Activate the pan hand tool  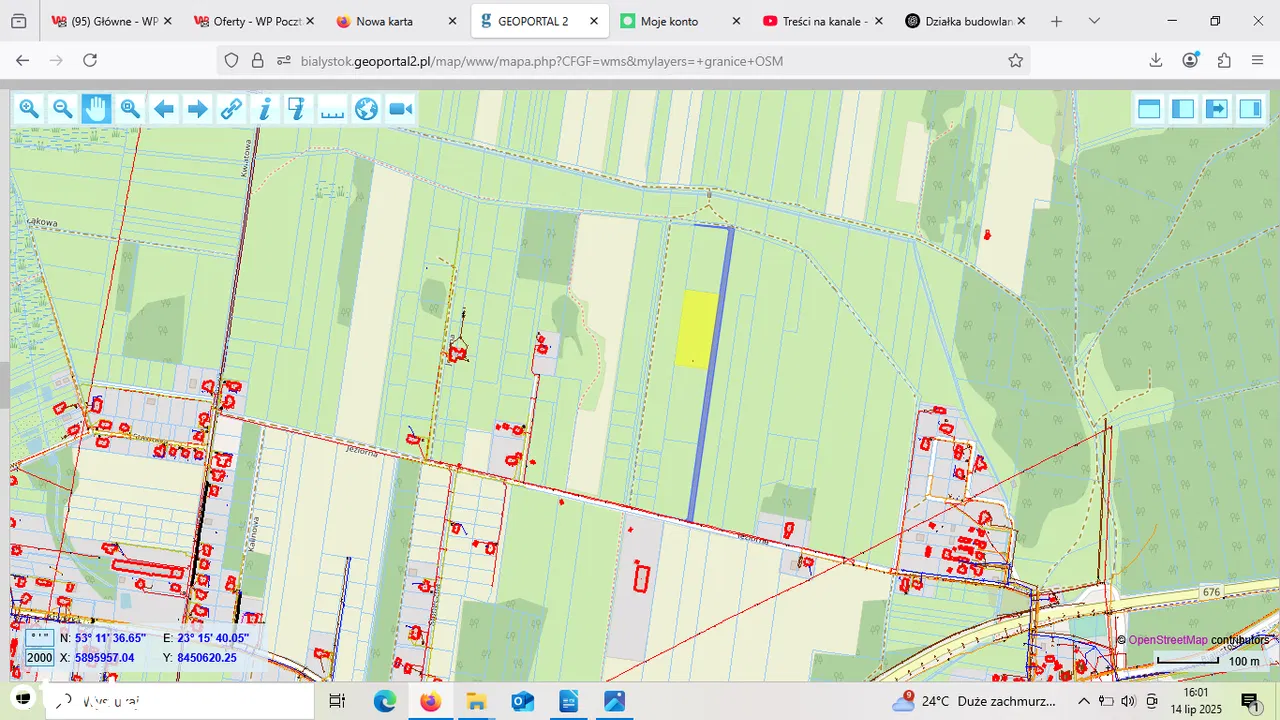(x=96, y=109)
